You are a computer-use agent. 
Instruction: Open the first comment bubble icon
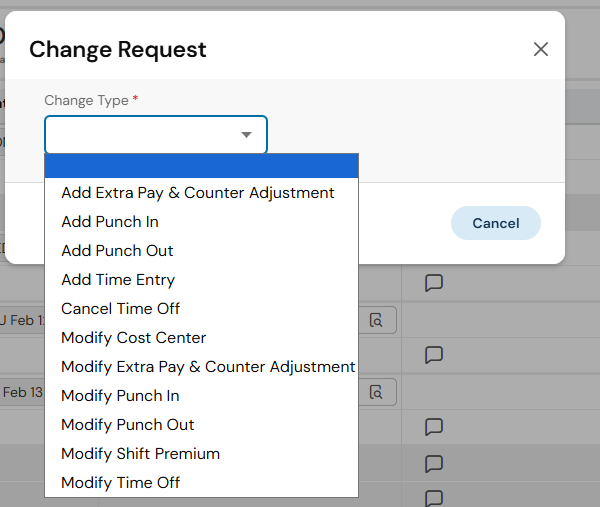tap(434, 283)
